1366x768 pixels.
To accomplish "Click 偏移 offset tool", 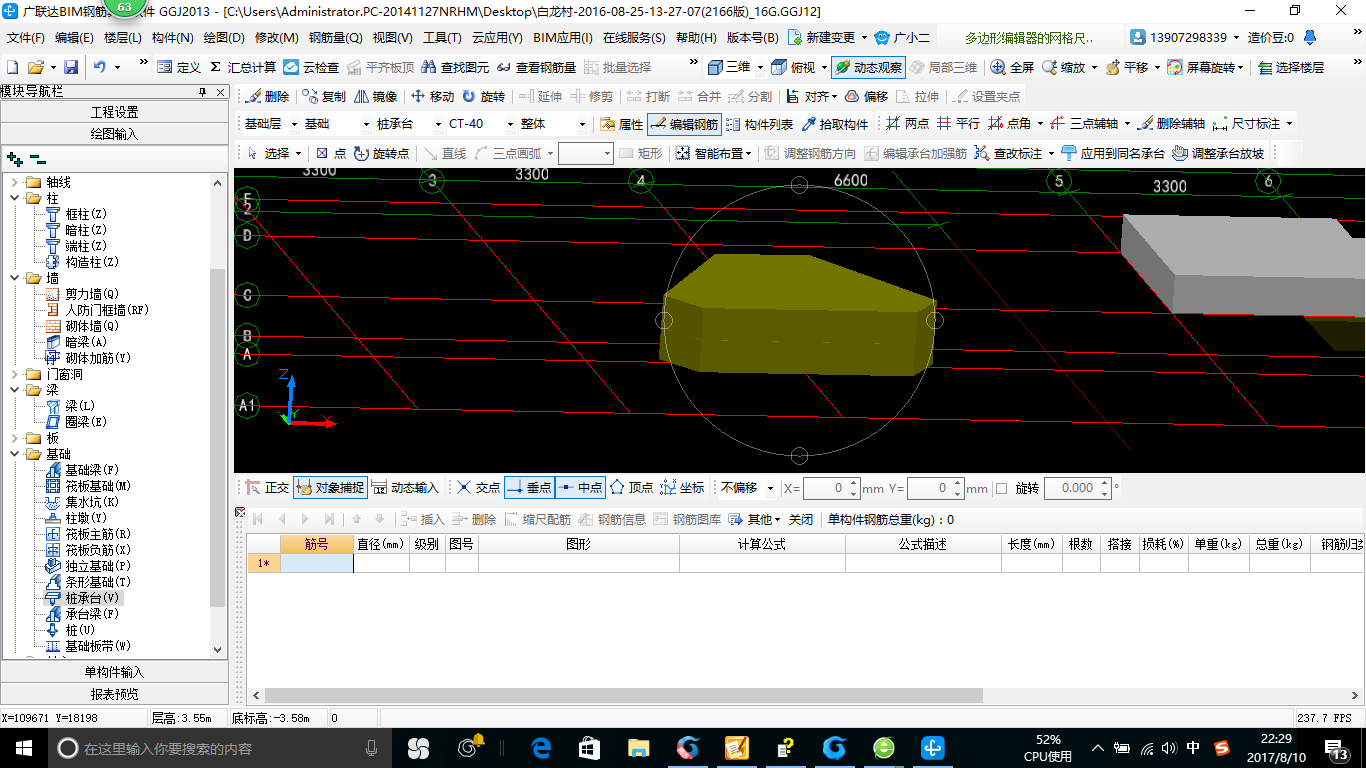I will tap(866, 97).
